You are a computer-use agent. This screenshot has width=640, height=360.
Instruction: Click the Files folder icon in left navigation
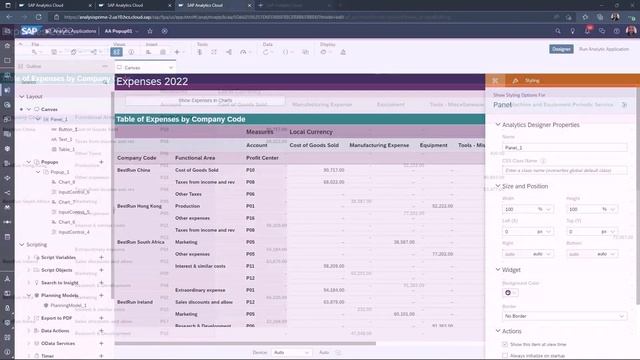pos(7,60)
